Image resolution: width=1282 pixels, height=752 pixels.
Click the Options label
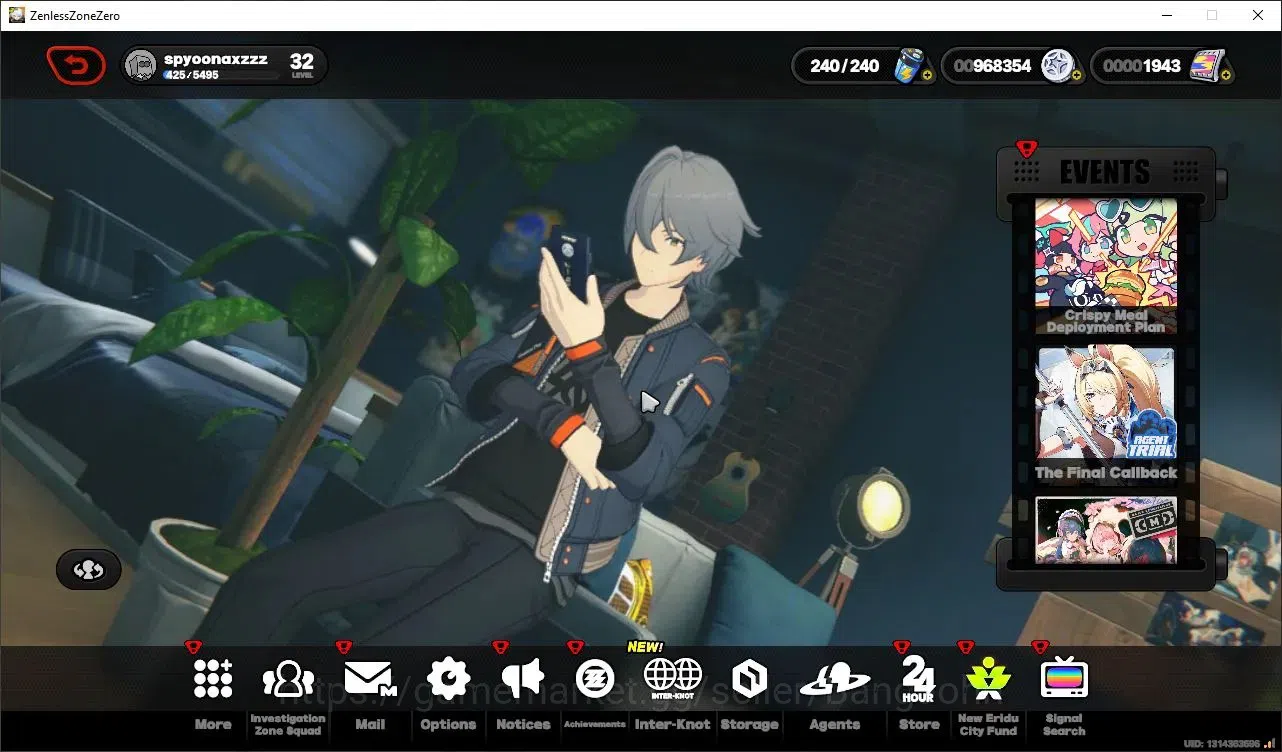click(448, 724)
